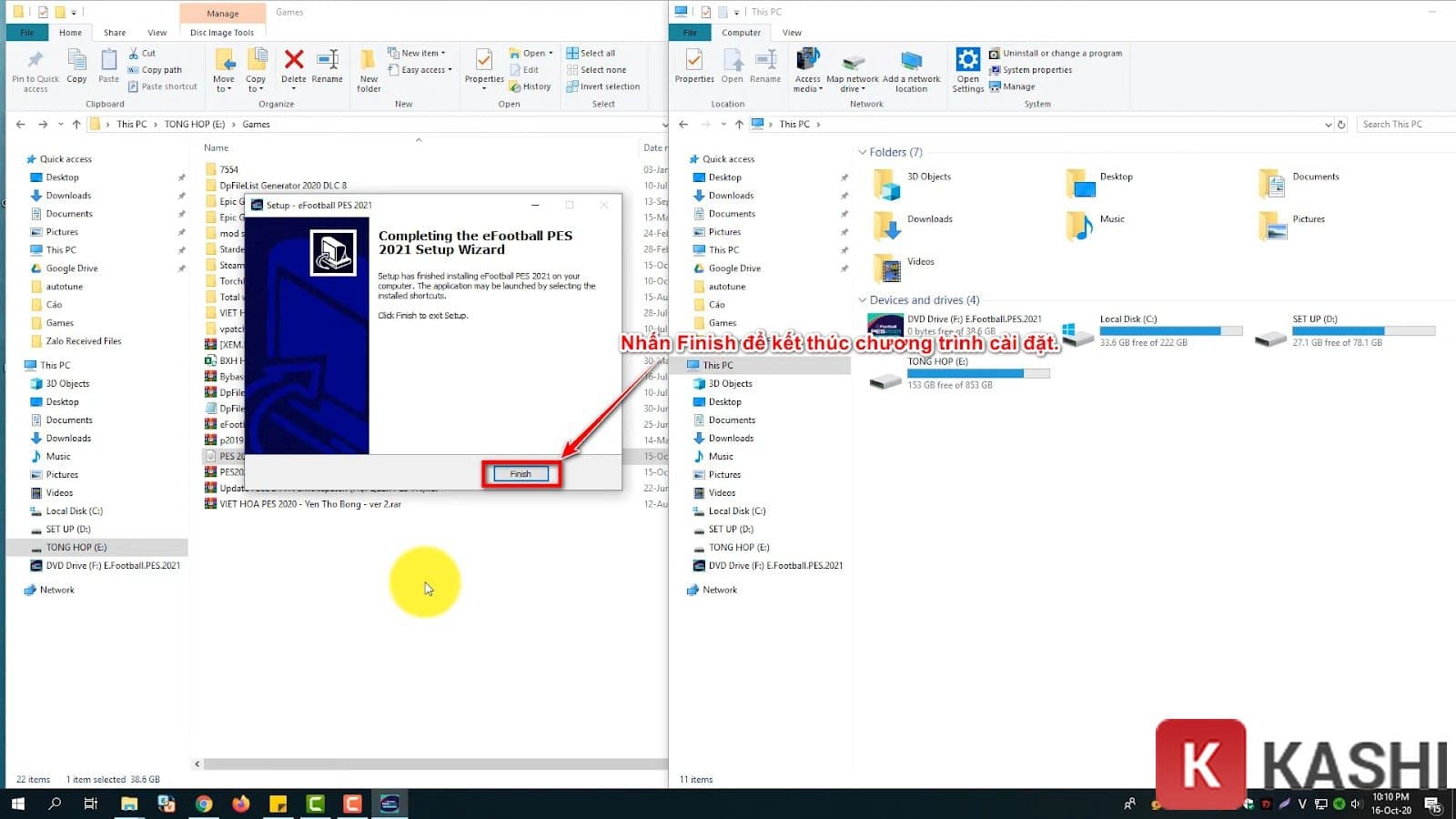Click Add a network location icon

pyautogui.click(x=911, y=62)
